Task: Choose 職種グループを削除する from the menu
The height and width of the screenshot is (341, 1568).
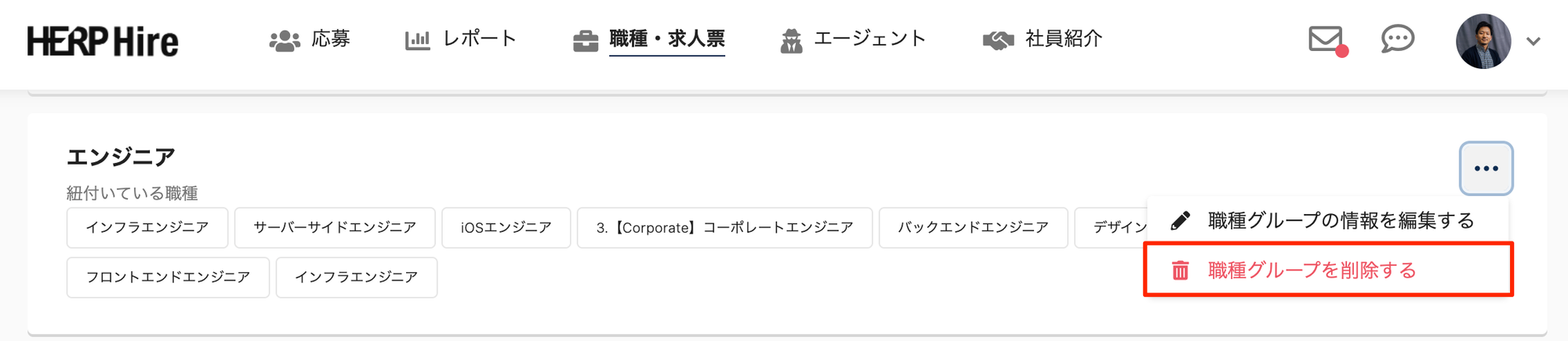Action: 1312,271
